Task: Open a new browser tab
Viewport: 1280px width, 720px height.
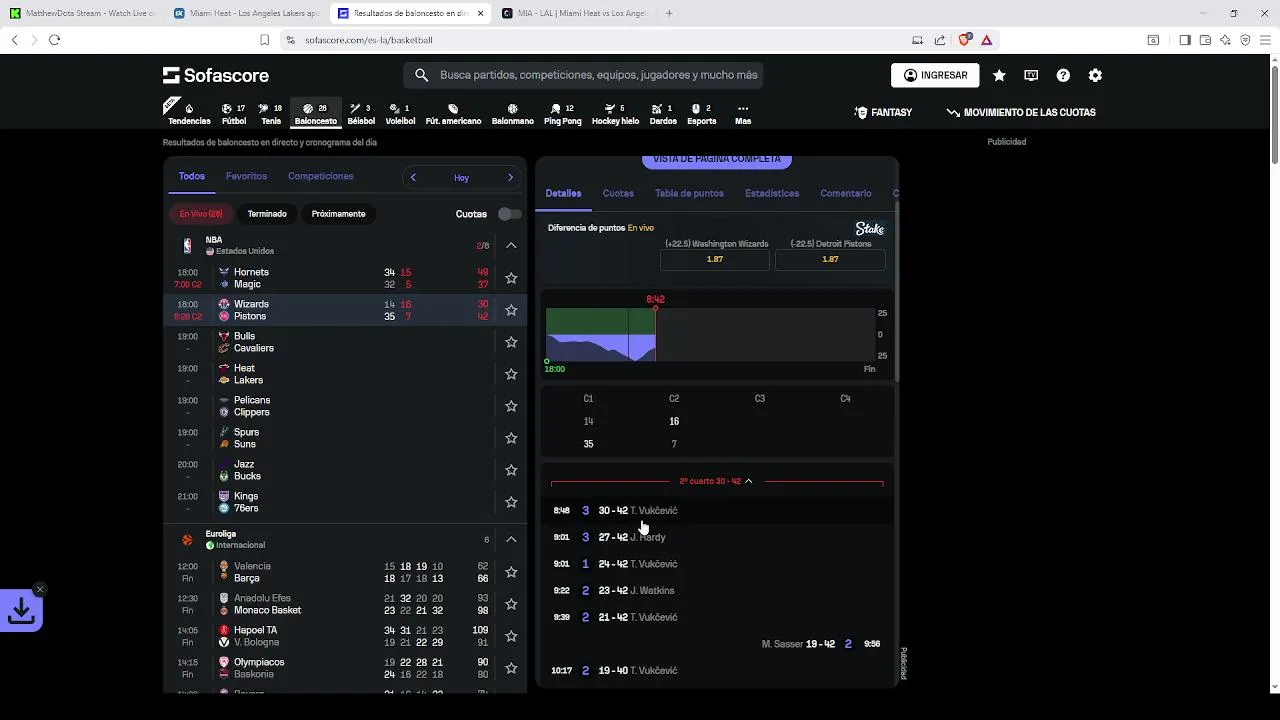Action: 669,13
